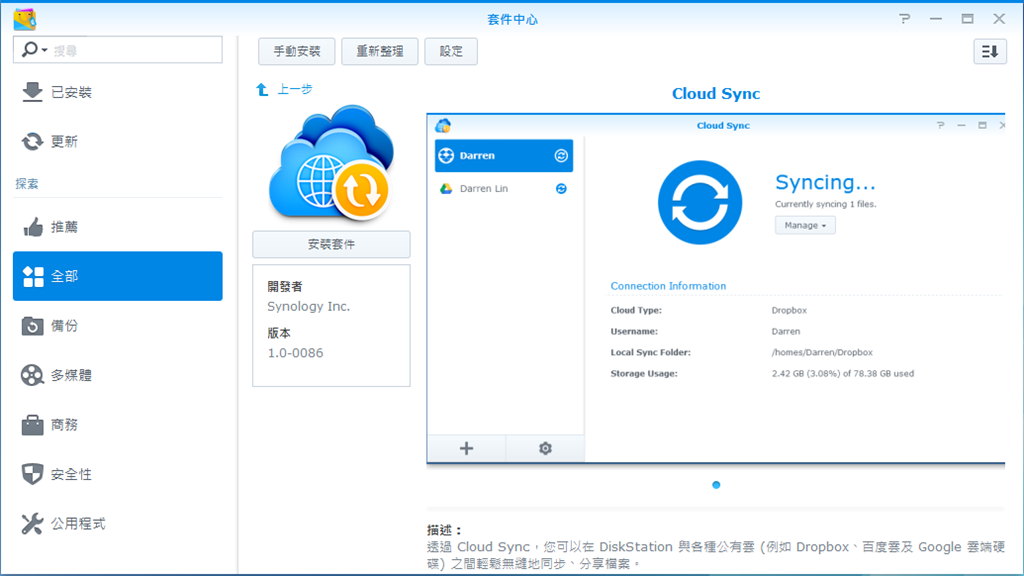The height and width of the screenshot is (576, 1024).
Task: Click the 版本 version label
Action: (279, 333)
